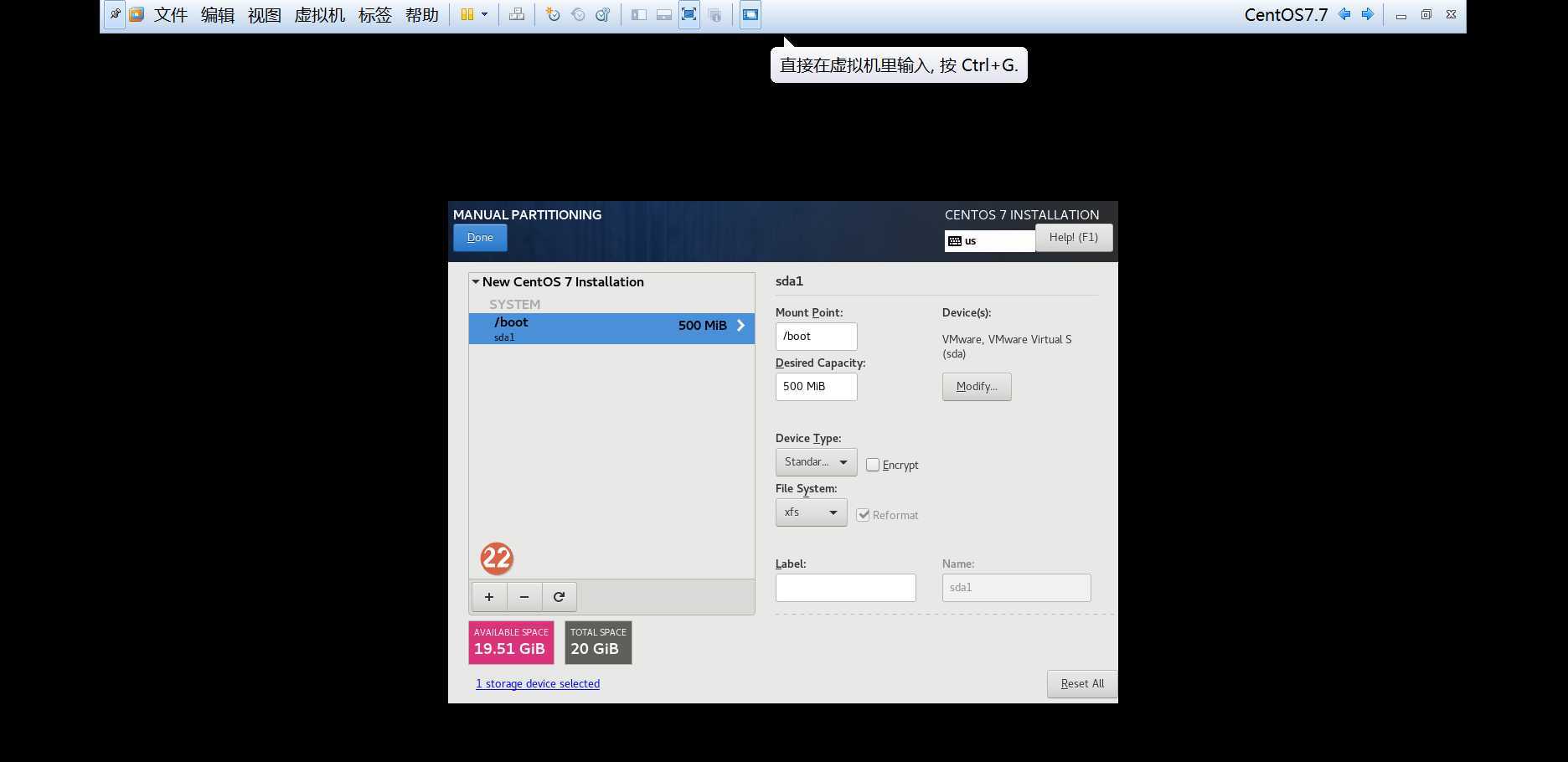Enable the Encrypt checkbox

click(873, 465)
